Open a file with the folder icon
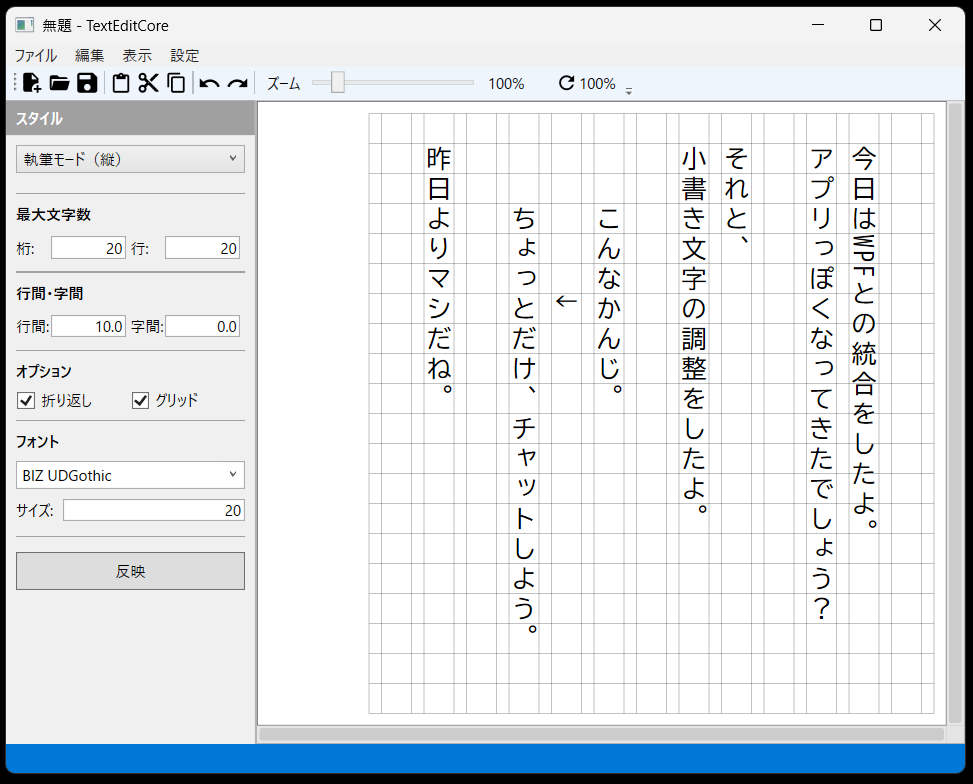973x784 pixels. [x=59, y=84]
